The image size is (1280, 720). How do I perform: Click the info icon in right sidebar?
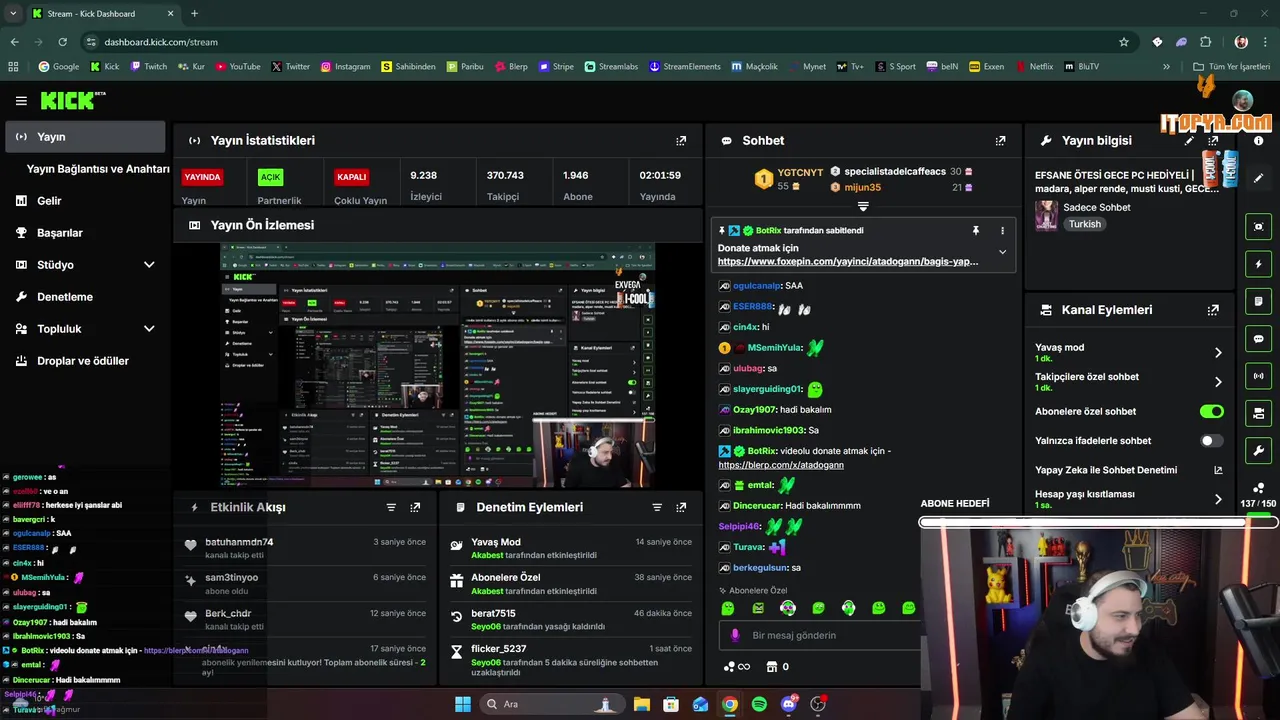point(1258,141)
